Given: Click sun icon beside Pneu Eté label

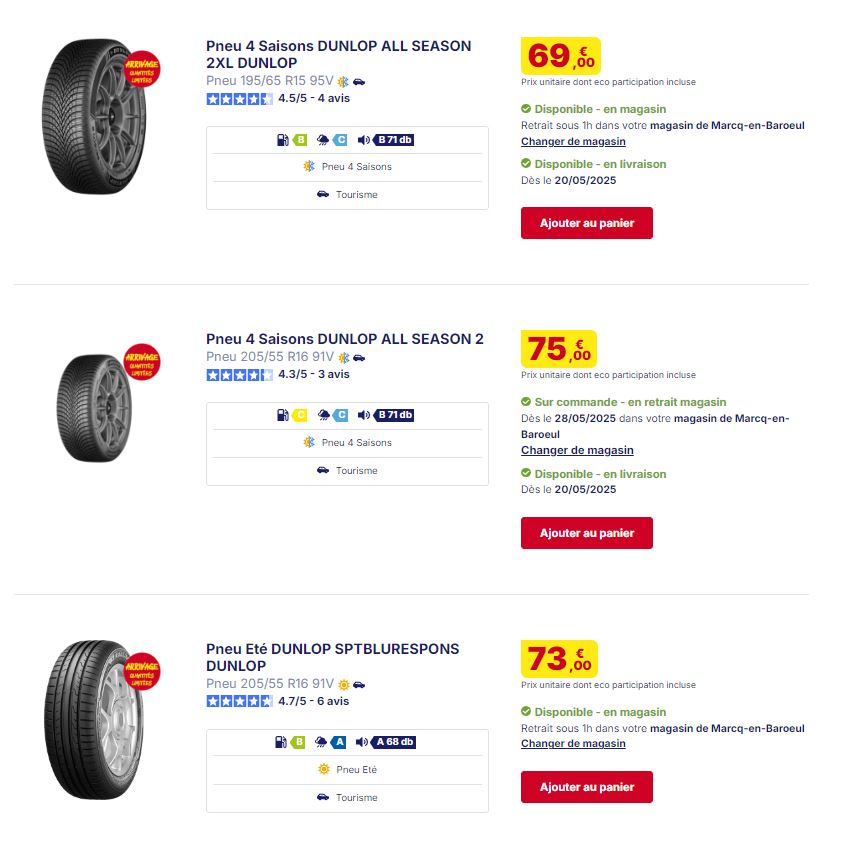Looking at the screenshot, I should coord(324,769).
